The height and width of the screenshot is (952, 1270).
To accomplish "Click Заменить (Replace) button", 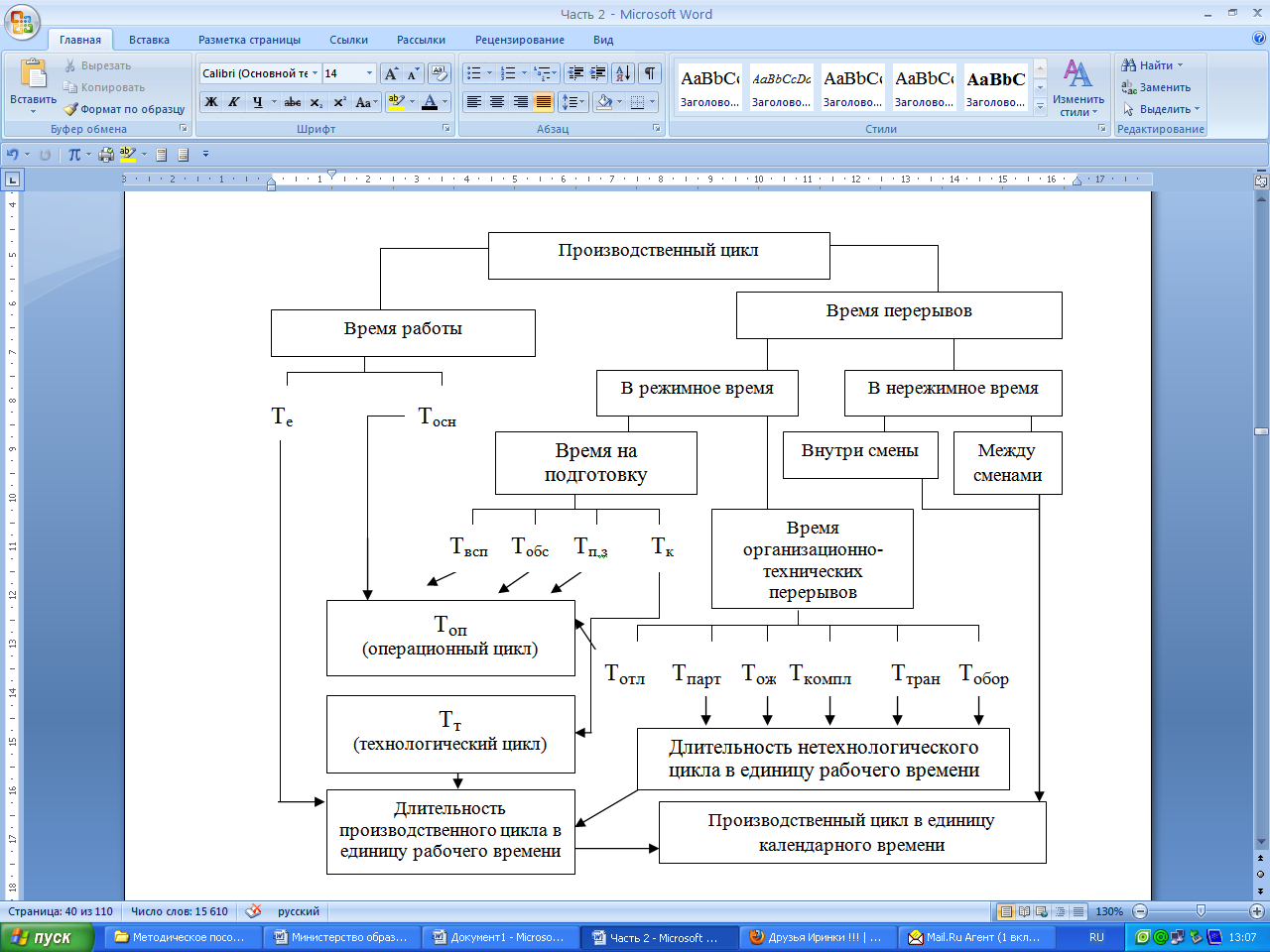I will click(1156, 87).
